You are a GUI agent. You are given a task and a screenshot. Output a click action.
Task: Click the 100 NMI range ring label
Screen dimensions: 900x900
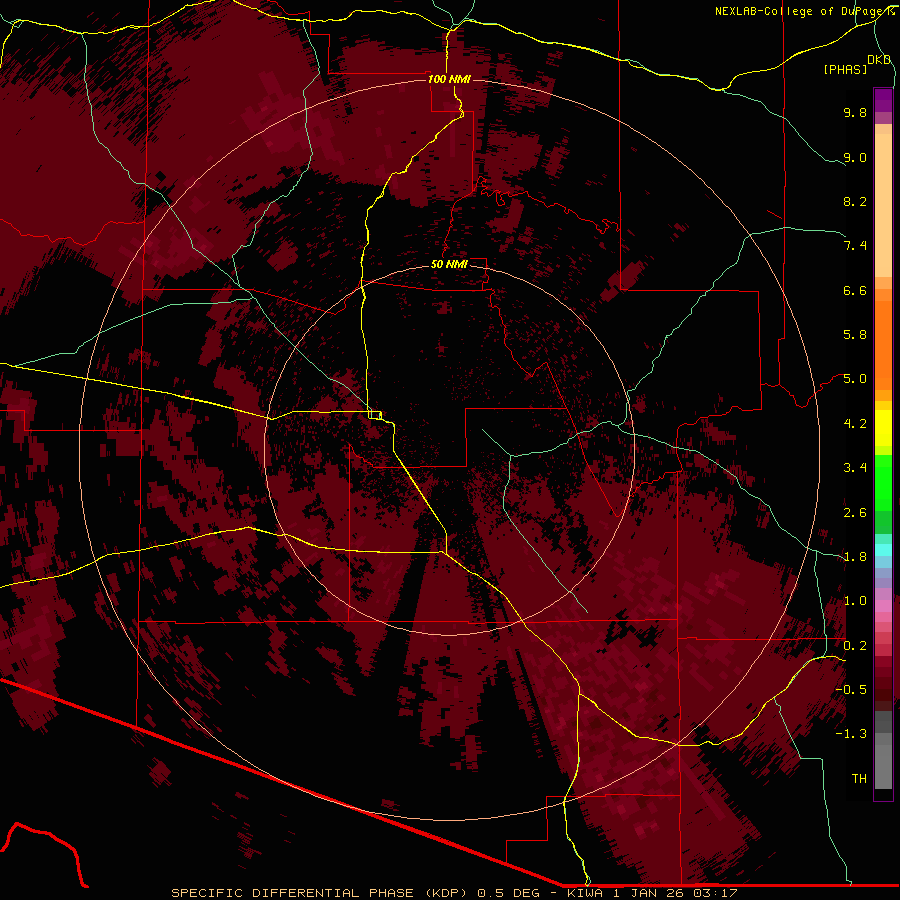449,79
